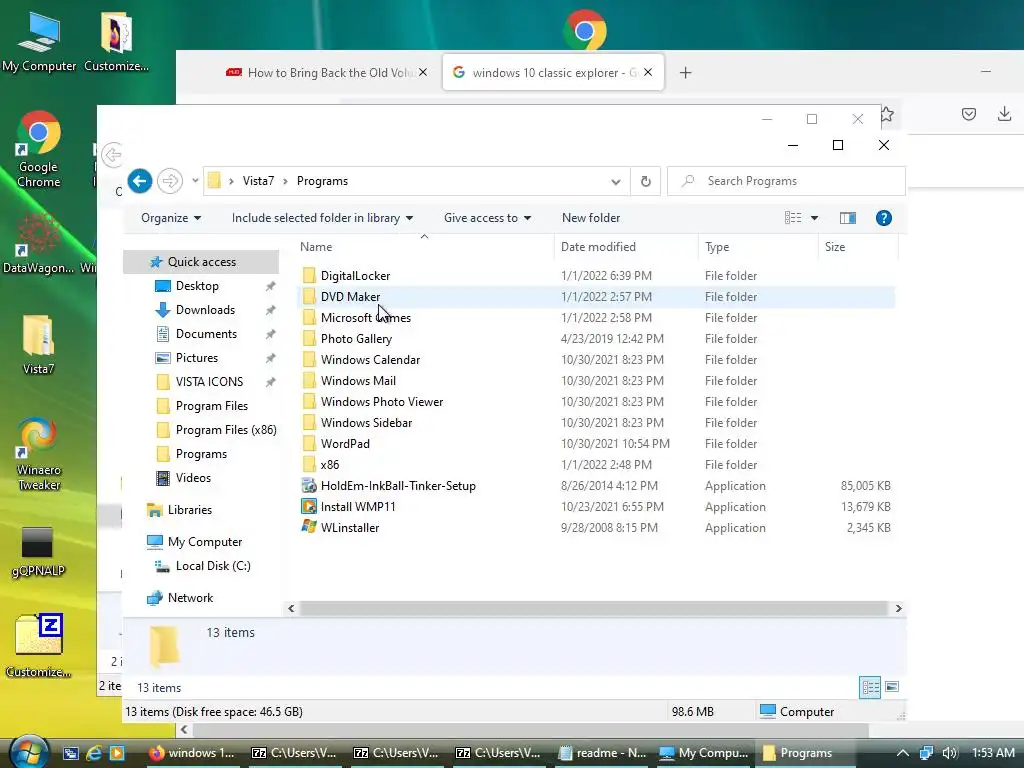Click the Install WMP11 application icon
The height and width of the screenshot is (768, 1024).
(309, 506)
